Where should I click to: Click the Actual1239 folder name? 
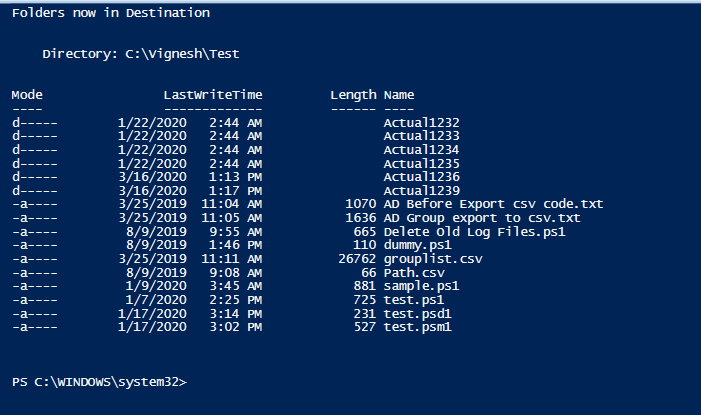[x=422, y=191]
